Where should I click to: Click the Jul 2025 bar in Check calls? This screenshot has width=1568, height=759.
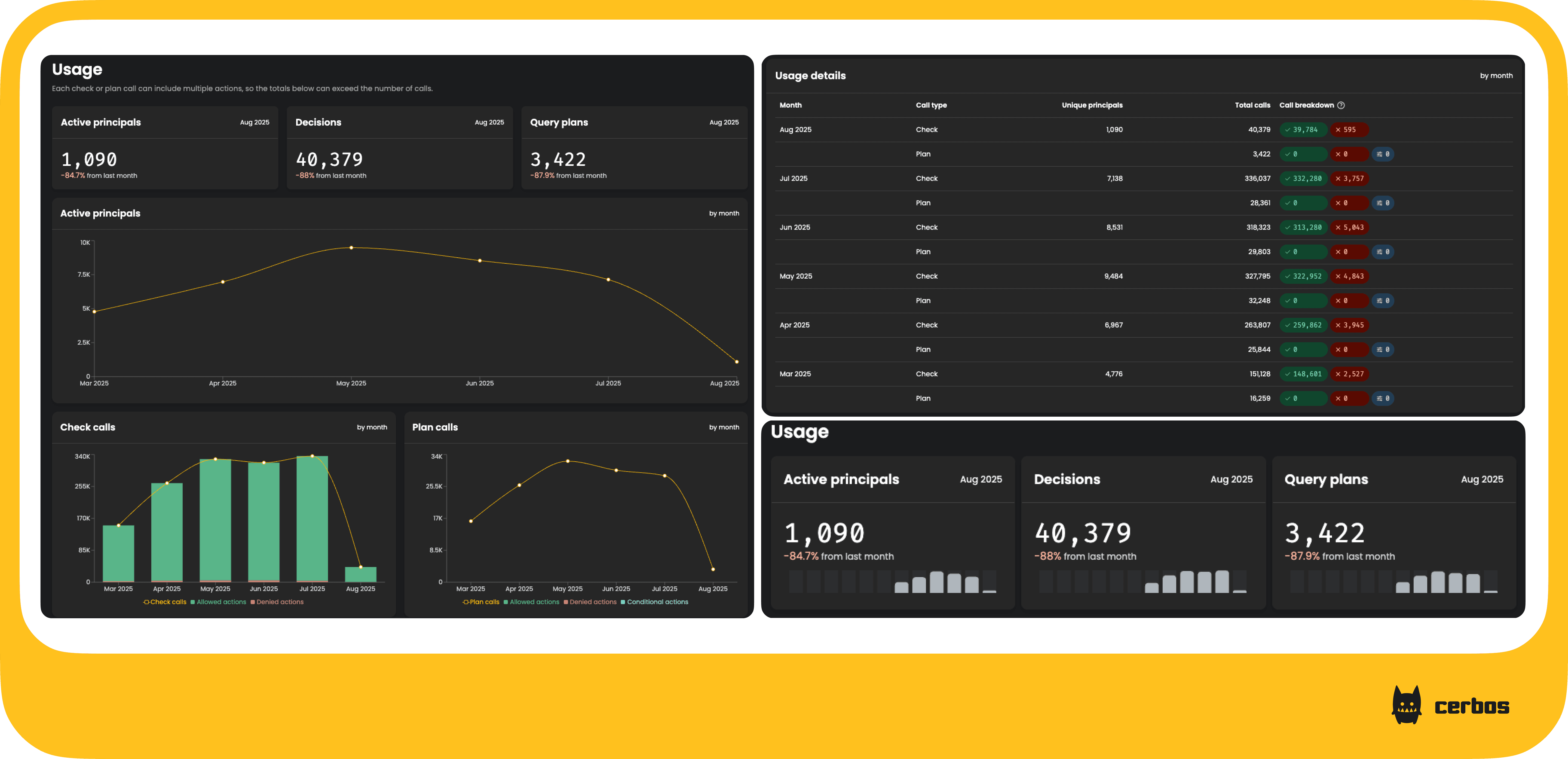[x=312, y=519]
